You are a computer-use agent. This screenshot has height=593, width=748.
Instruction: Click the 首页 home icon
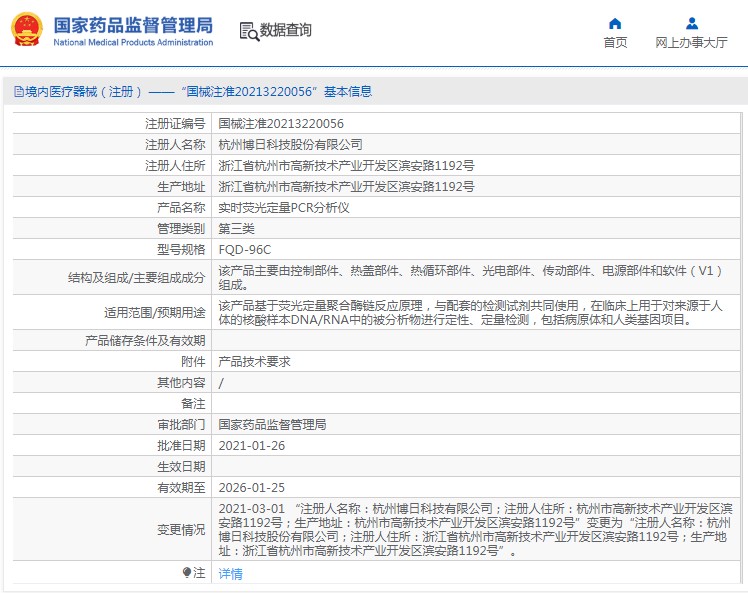(615, 23)
